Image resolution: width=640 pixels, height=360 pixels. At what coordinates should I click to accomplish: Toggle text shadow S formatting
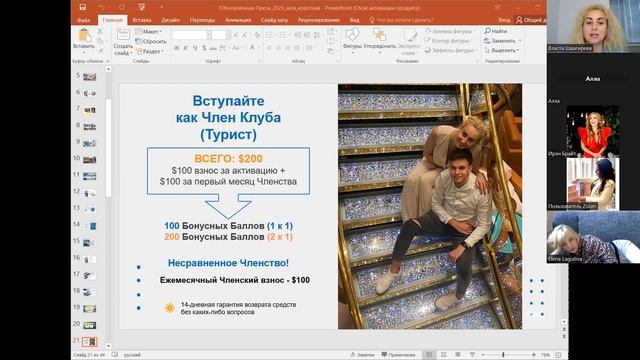point(204,48)
